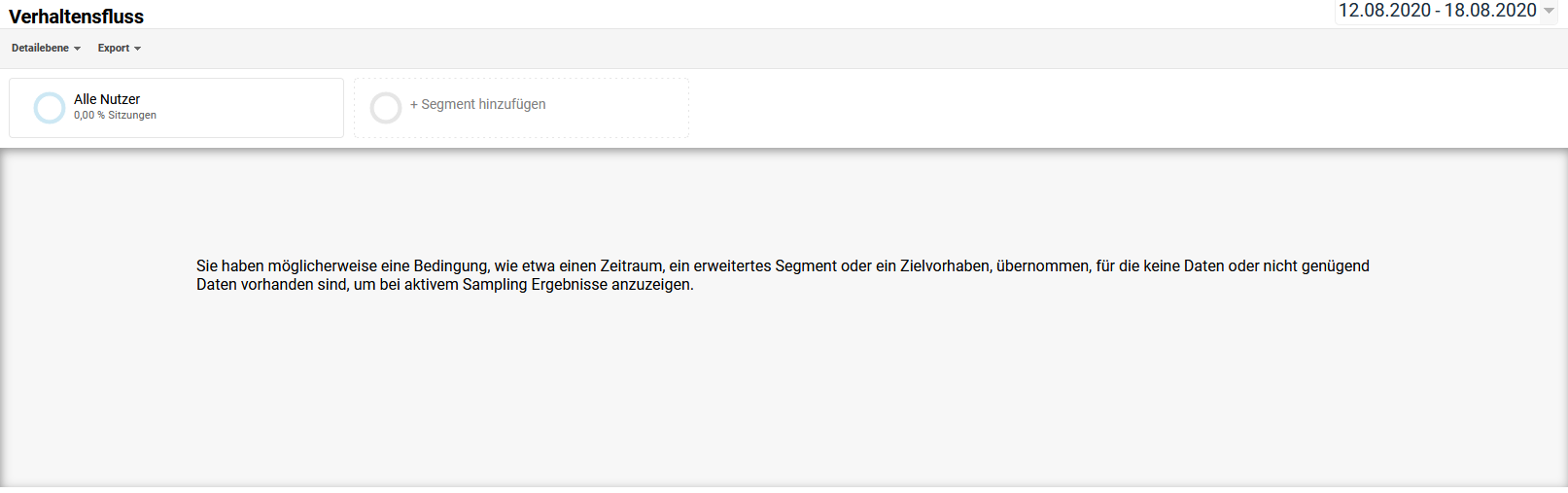Open the Export menu
Viewport: 1568px width, 493px height.
pyautogui.click(x=120, y=48)
